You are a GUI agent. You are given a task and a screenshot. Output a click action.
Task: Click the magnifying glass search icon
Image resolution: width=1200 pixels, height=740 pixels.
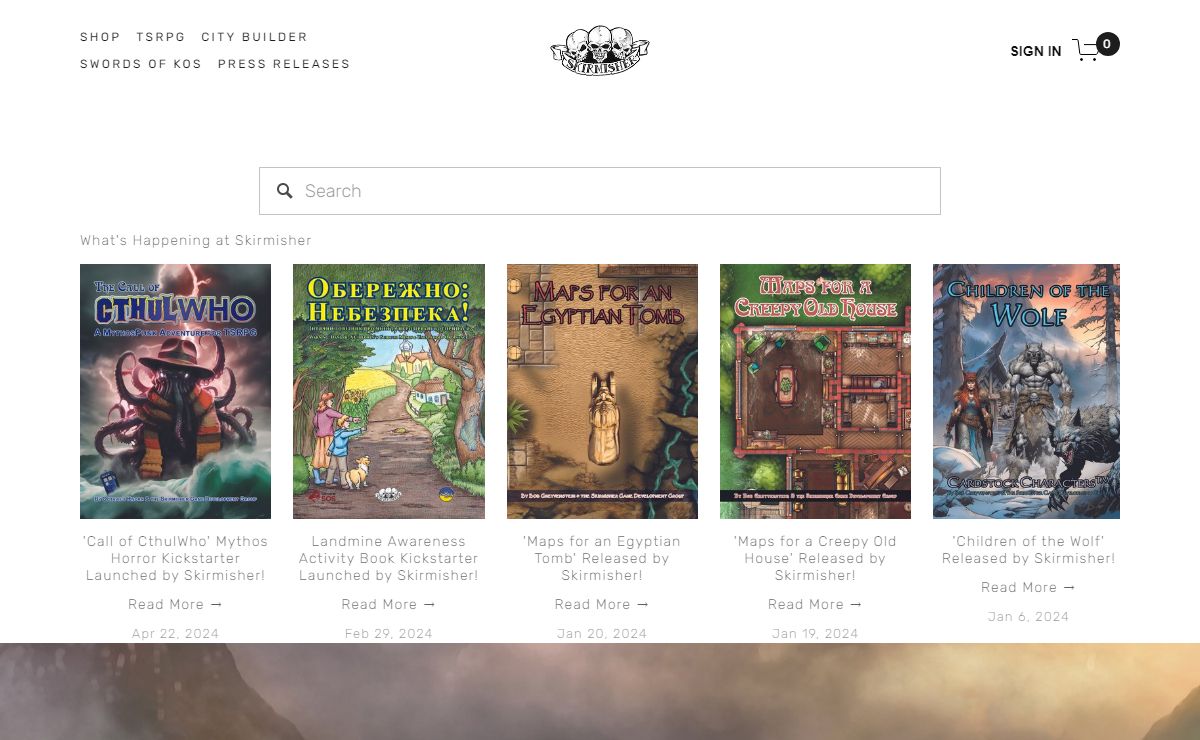285,191
